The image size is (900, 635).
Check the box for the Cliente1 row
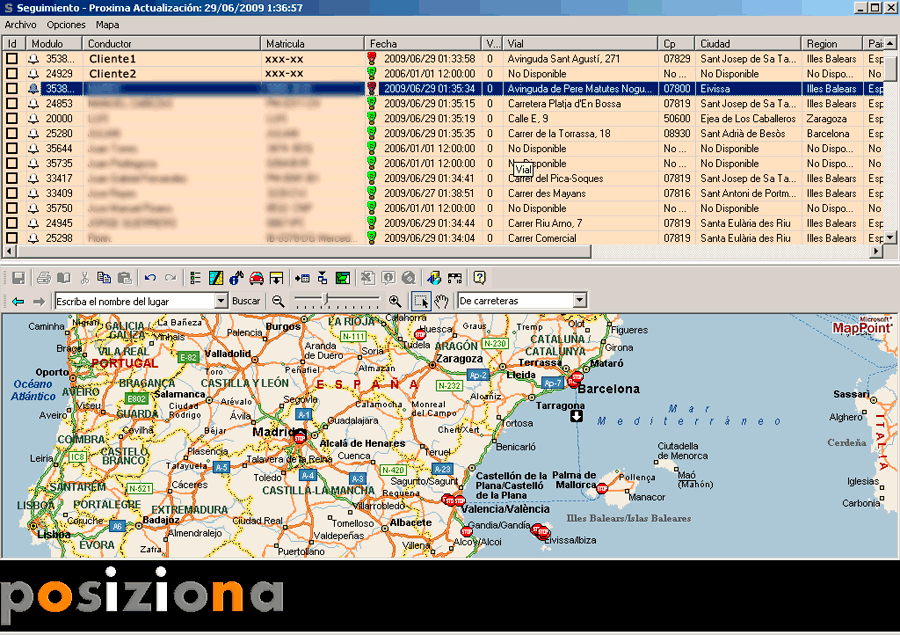pos(11,59)
